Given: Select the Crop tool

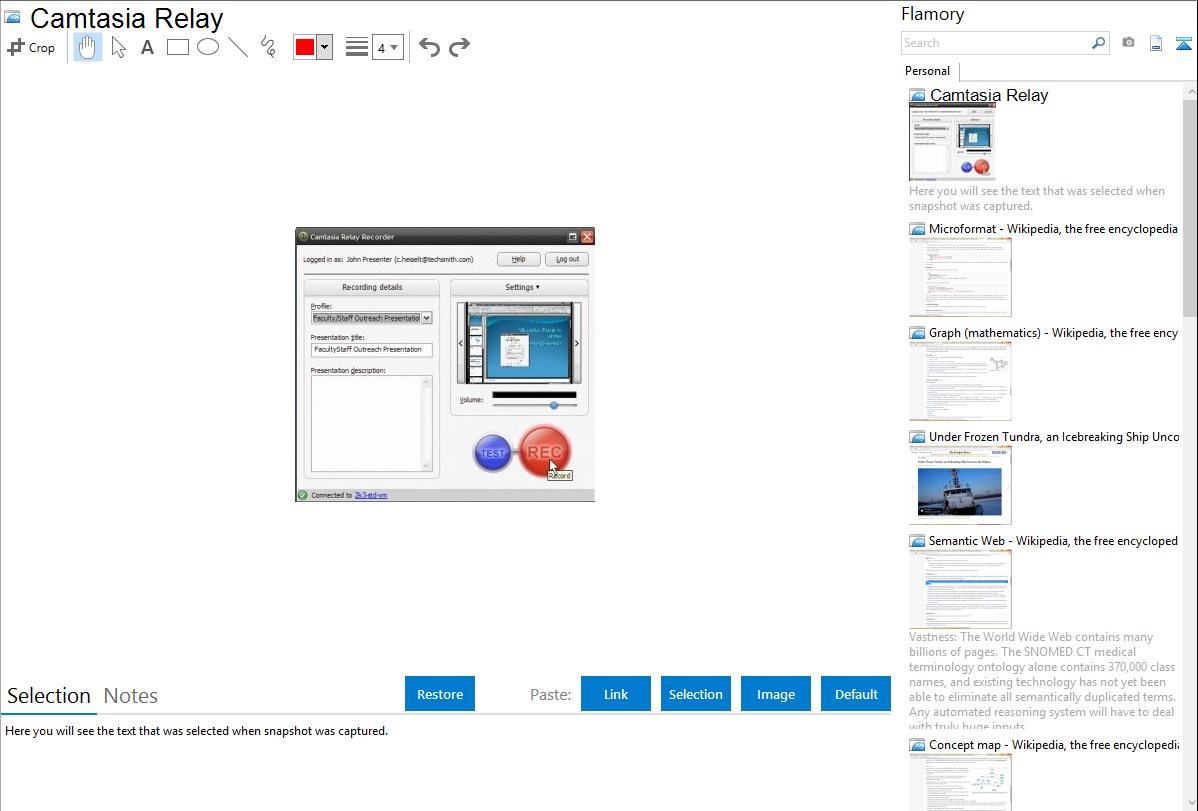Looking at the screenshot, I should 31,47.
